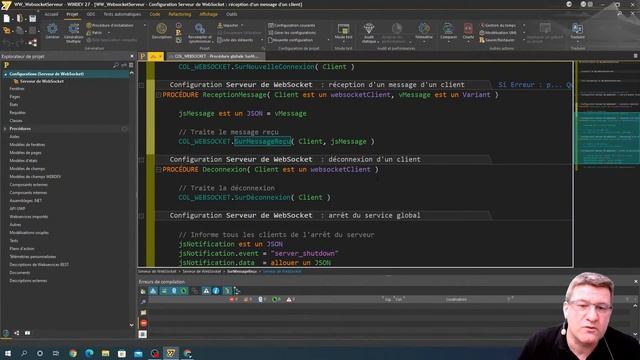Image resolution: width=640 pixels, height=360 pixels.
Task: Collapse PROCÉDURE Deconnexion code block
Action: click(x=158, y=169)
